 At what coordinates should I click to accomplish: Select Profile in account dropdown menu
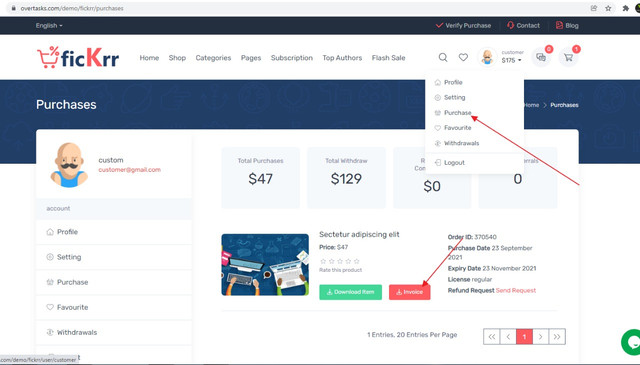449,82
